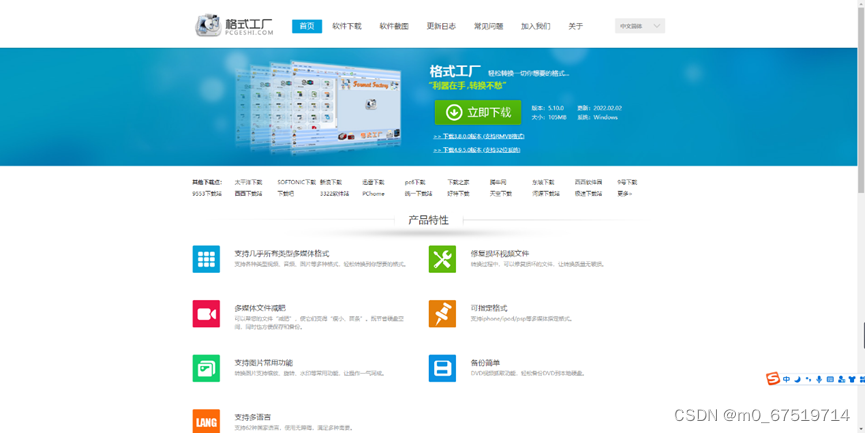Click the orange pushpin icon
This screenshot has height=433, width=865.
point(442,313)
